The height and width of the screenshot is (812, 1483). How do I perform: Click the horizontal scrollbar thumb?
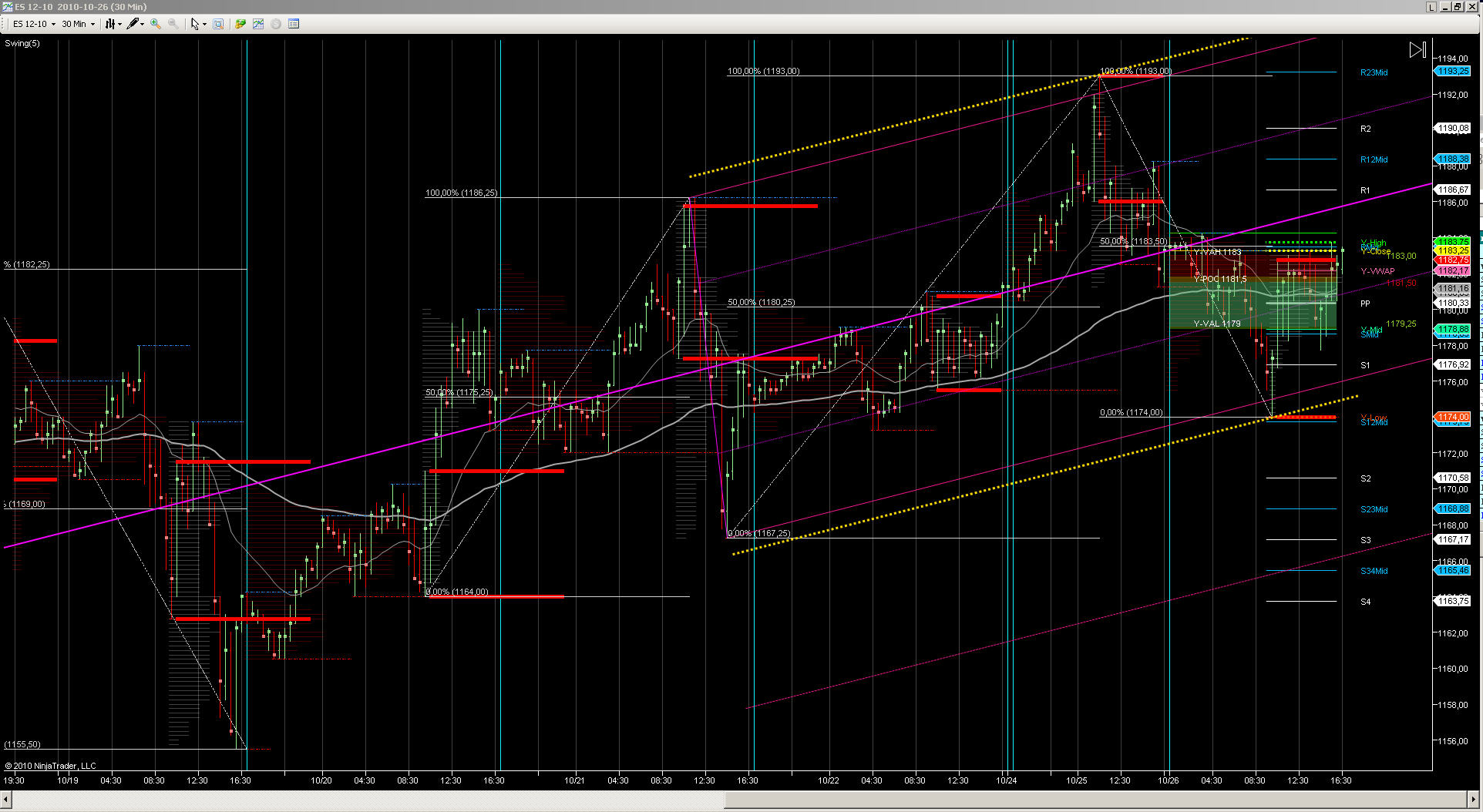point(1095,801)
